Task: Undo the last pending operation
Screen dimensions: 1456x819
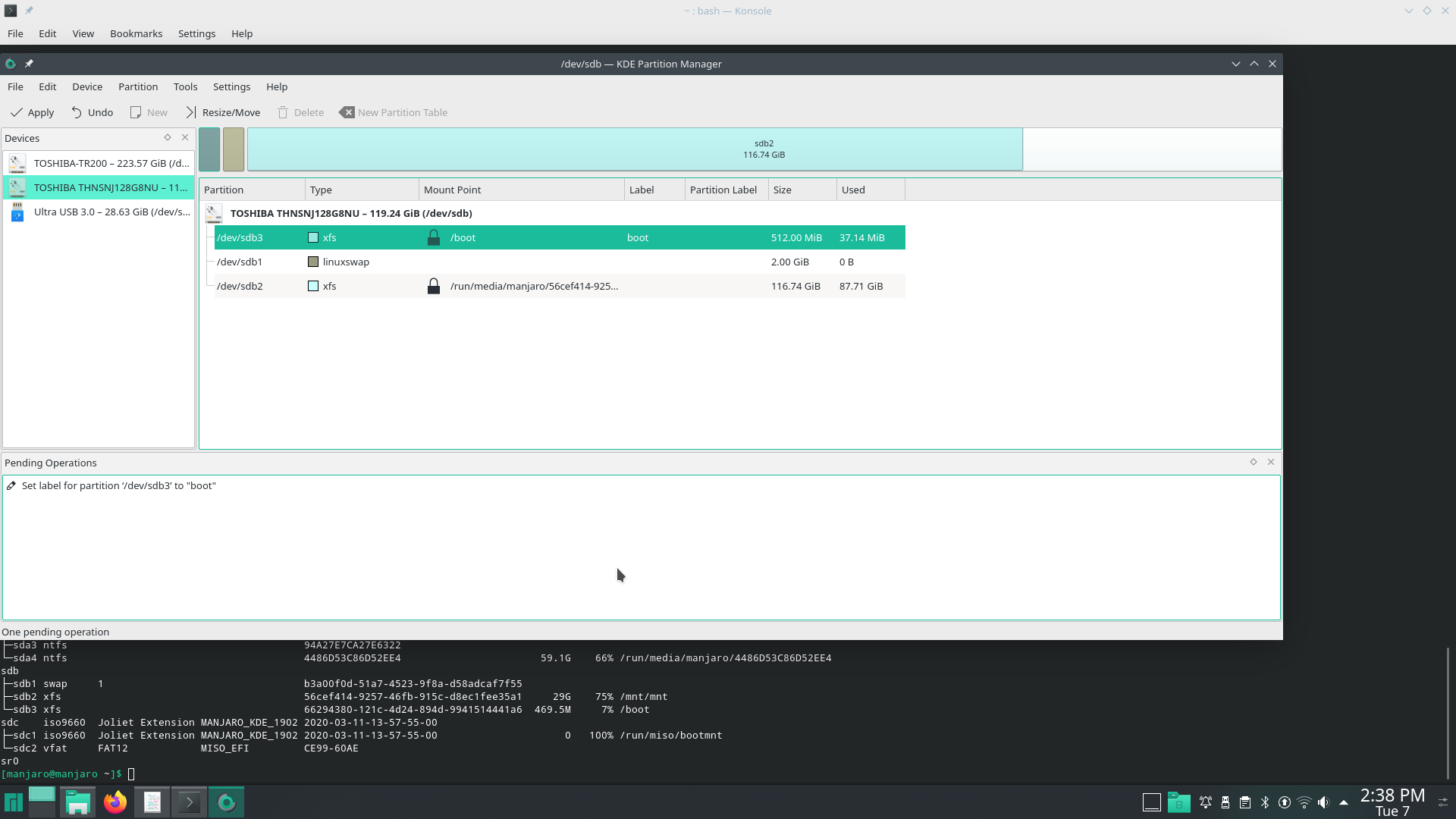Action: (x=93, y=112)
